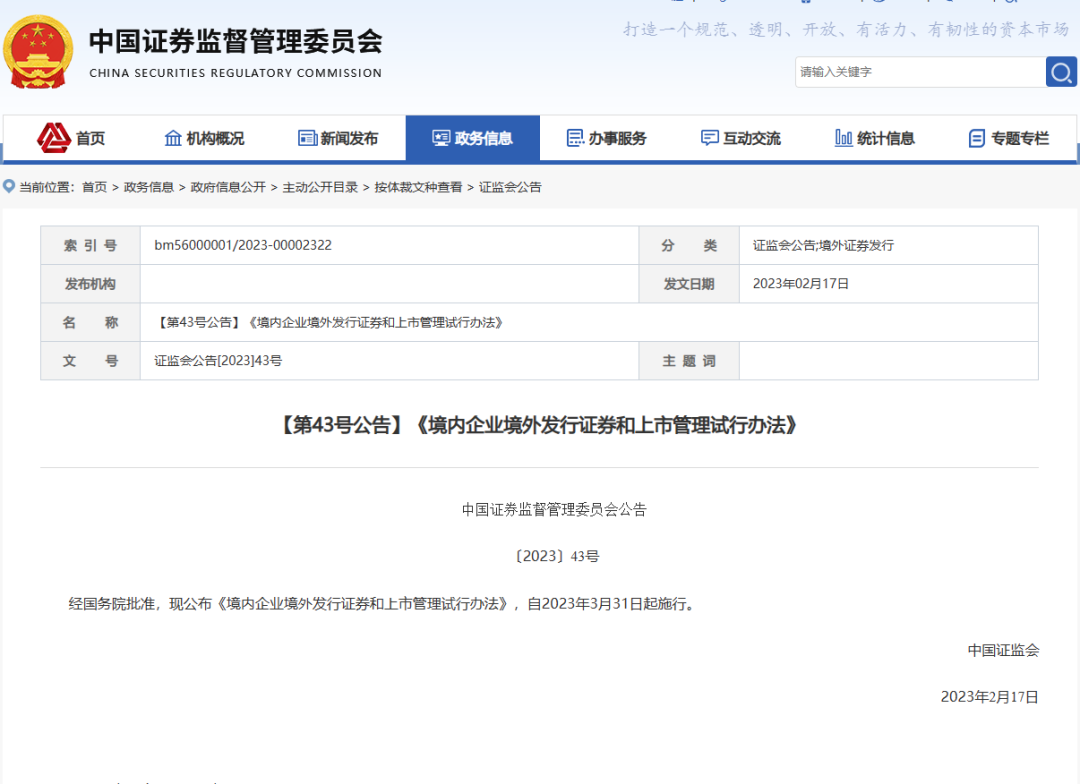This screenshot has width=1080, height=784.
Task: Click the form icon next to 办事服务
Action: tap(575, 138)
